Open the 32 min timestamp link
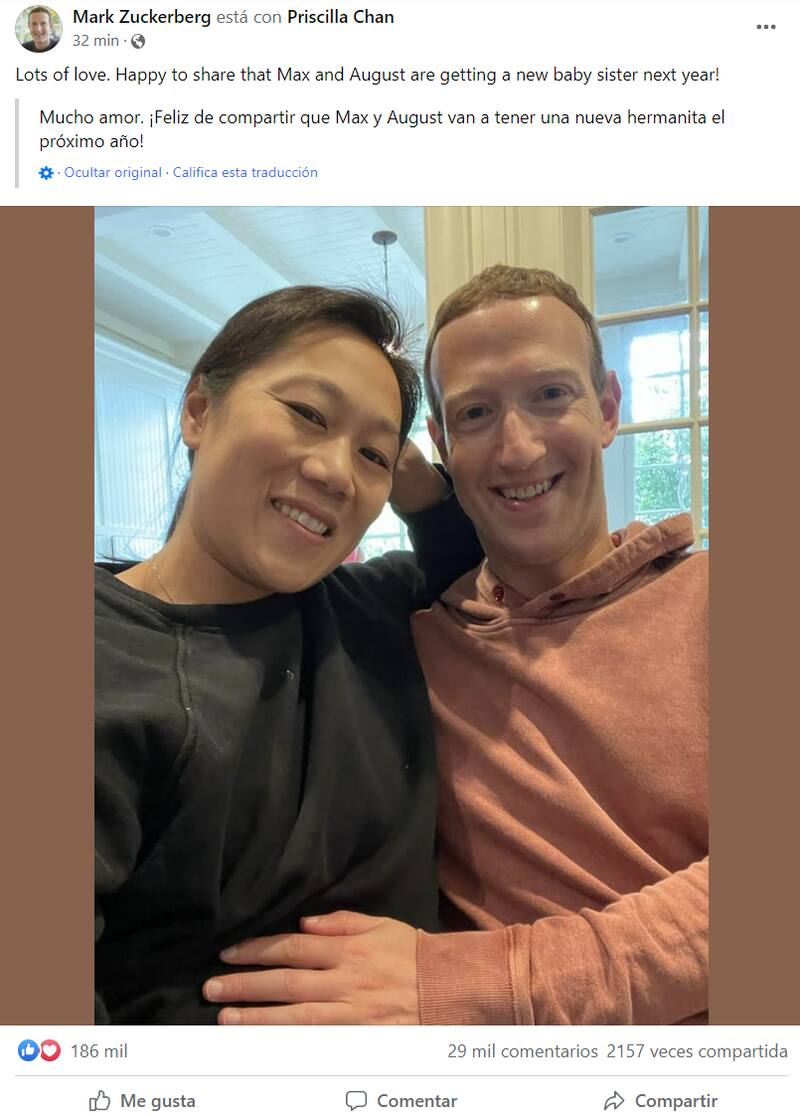This screenshot has height=1116, width=800. point(95,41)
